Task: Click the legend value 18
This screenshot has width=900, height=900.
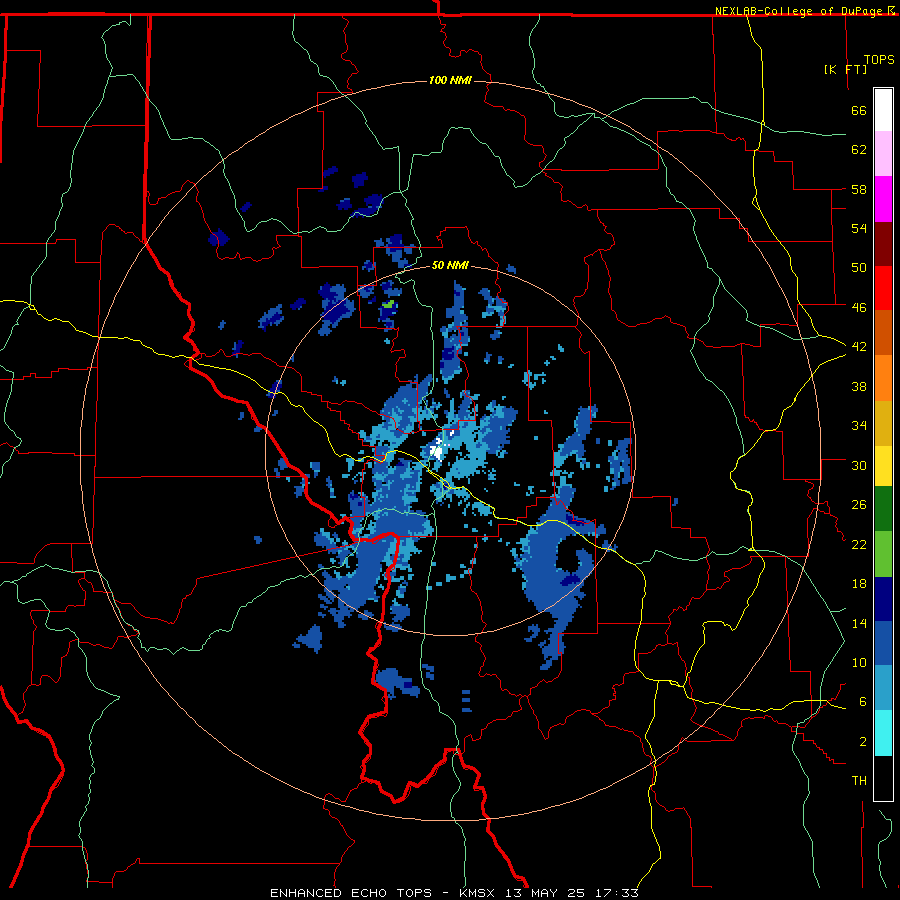Action: (859, 584)
